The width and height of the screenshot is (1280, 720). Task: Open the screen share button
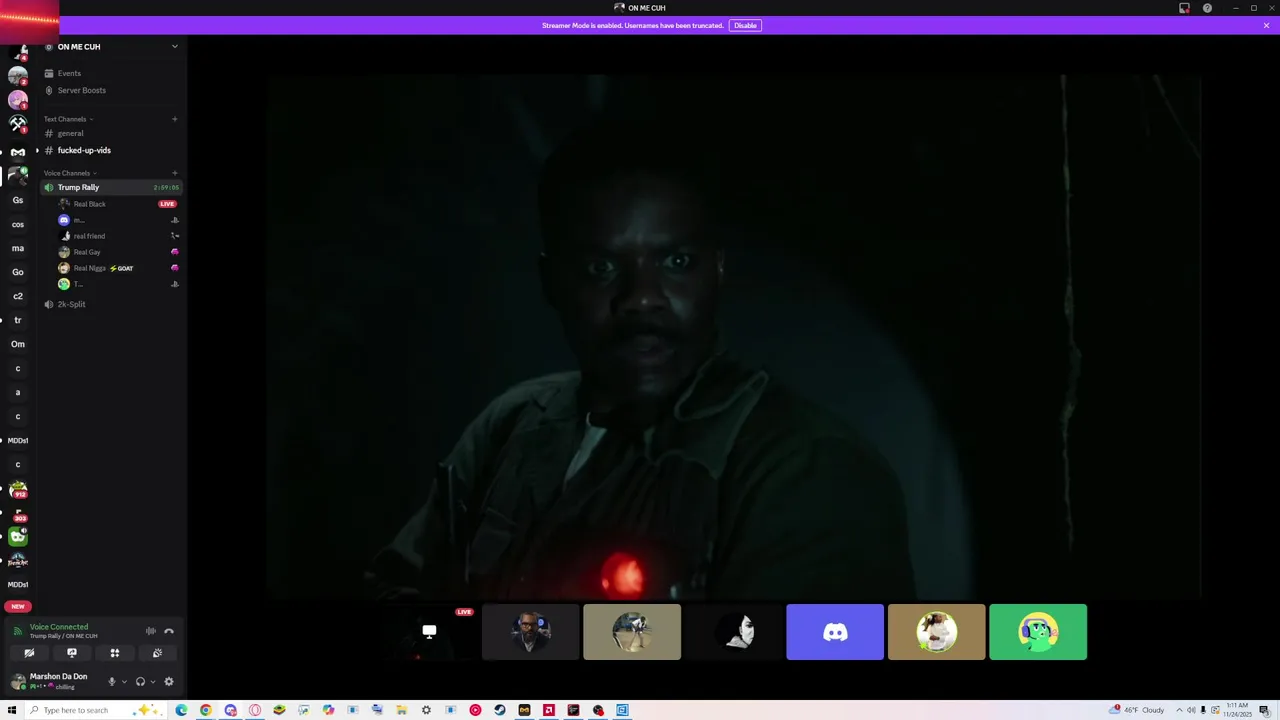coord(72,653)
